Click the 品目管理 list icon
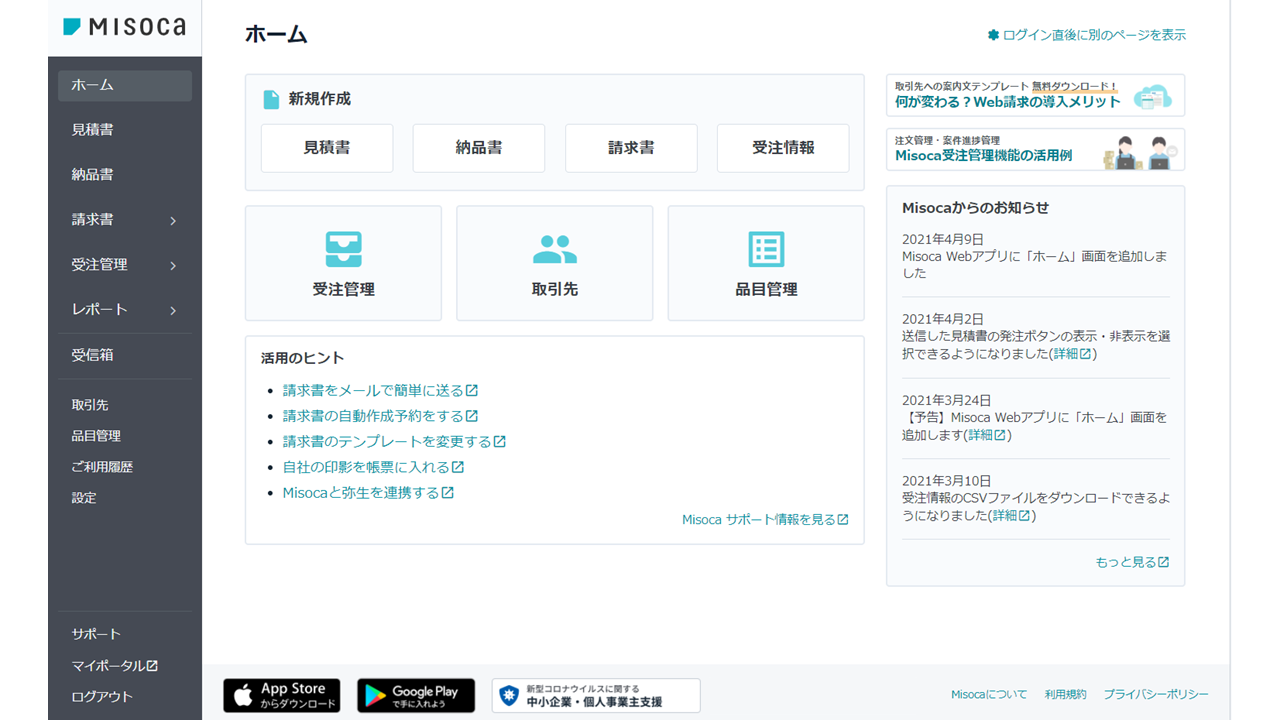The height and width of the screenshot is (720, 1280). click(766, 249)
